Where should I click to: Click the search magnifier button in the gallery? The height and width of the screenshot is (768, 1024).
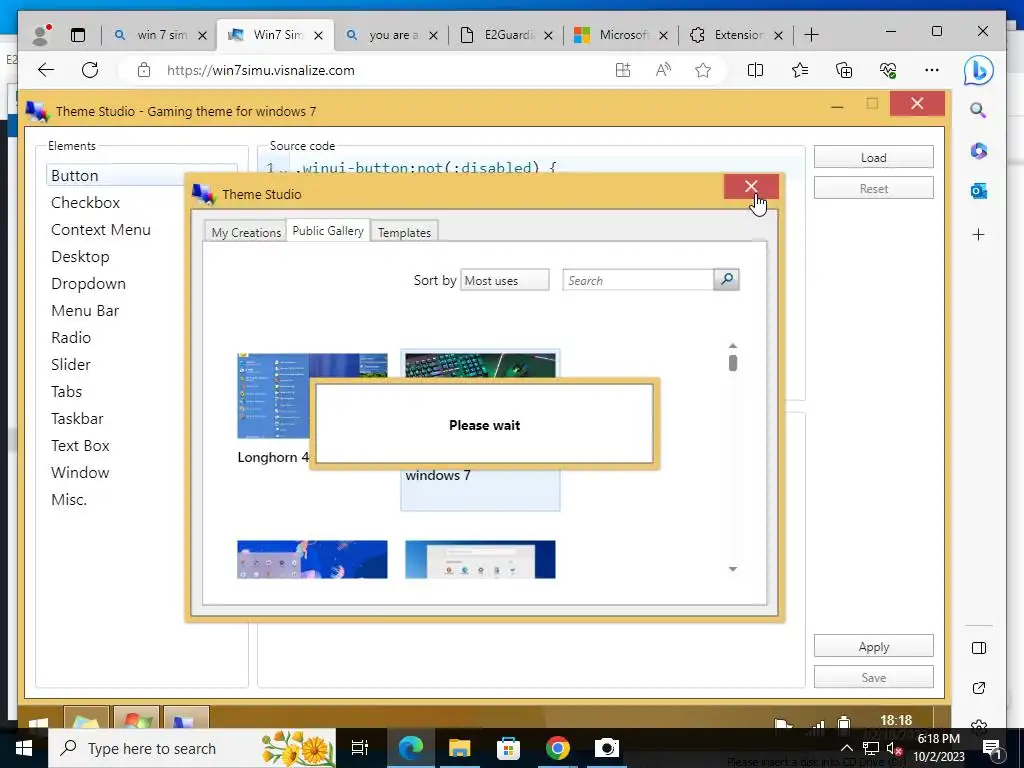tap(726, 280)
